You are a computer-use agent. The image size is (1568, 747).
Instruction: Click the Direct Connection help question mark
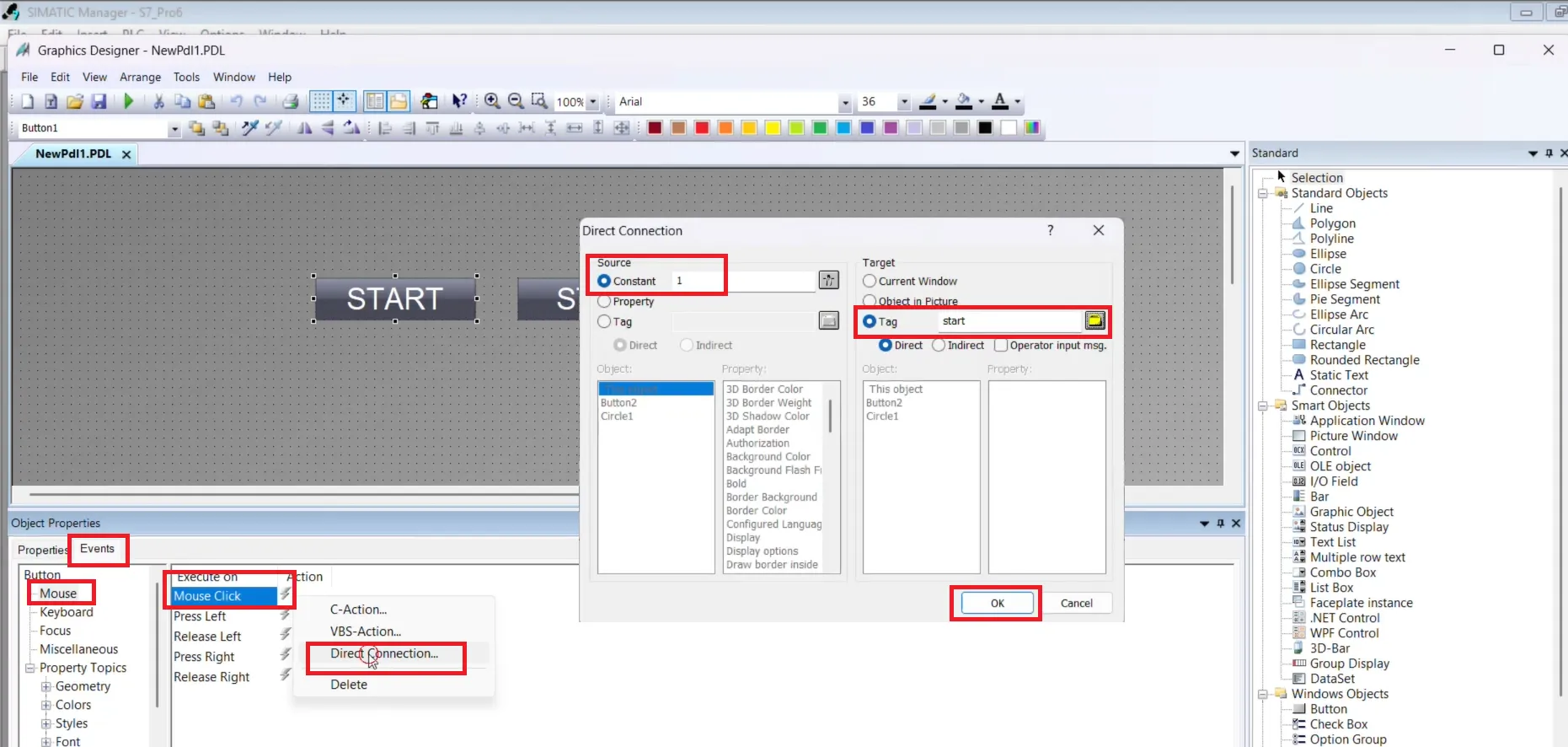(1050, 230)
